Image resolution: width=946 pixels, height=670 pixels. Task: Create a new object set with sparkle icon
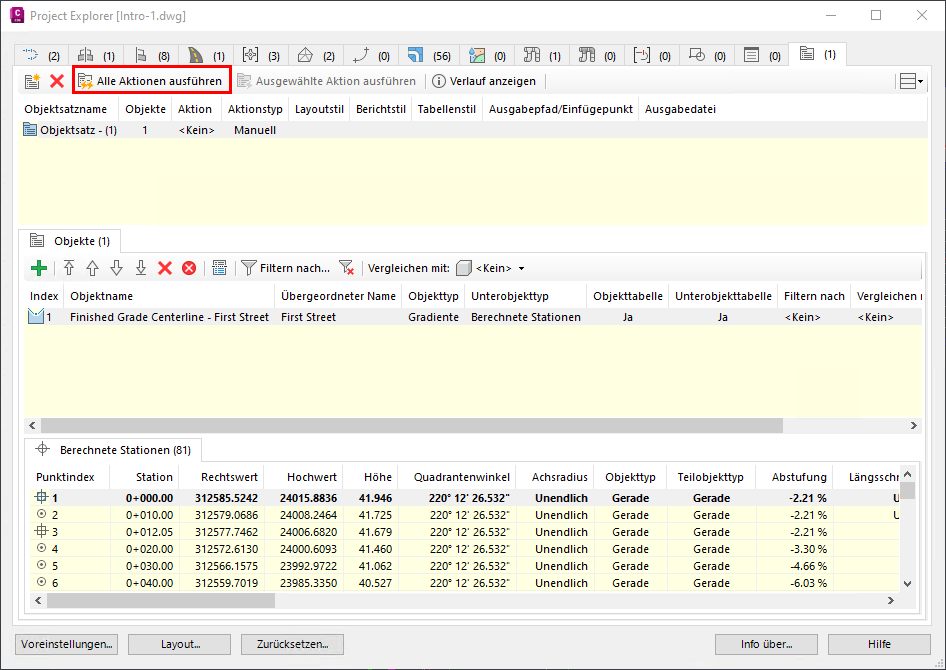(x=32, y=81)
